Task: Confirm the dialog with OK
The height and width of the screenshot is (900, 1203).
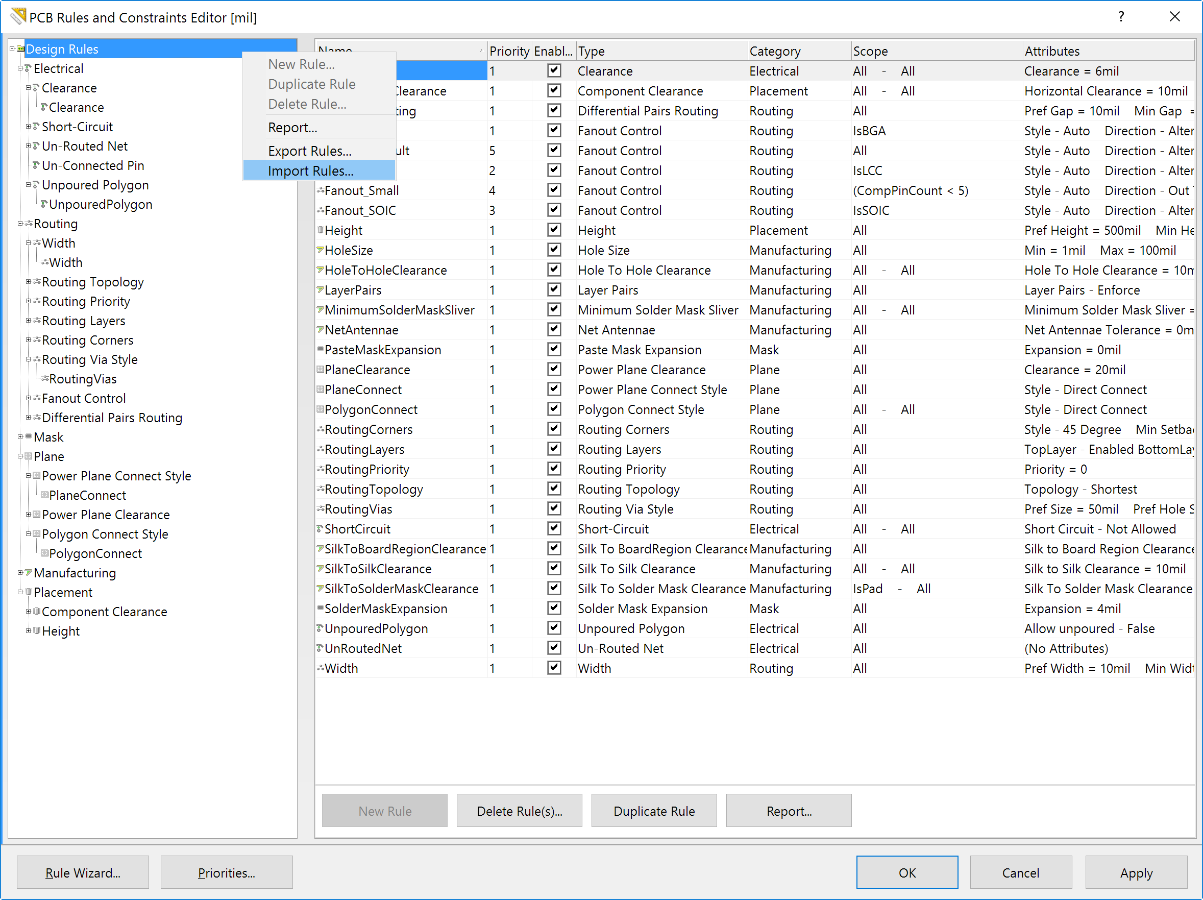Action: pos(907,873)
